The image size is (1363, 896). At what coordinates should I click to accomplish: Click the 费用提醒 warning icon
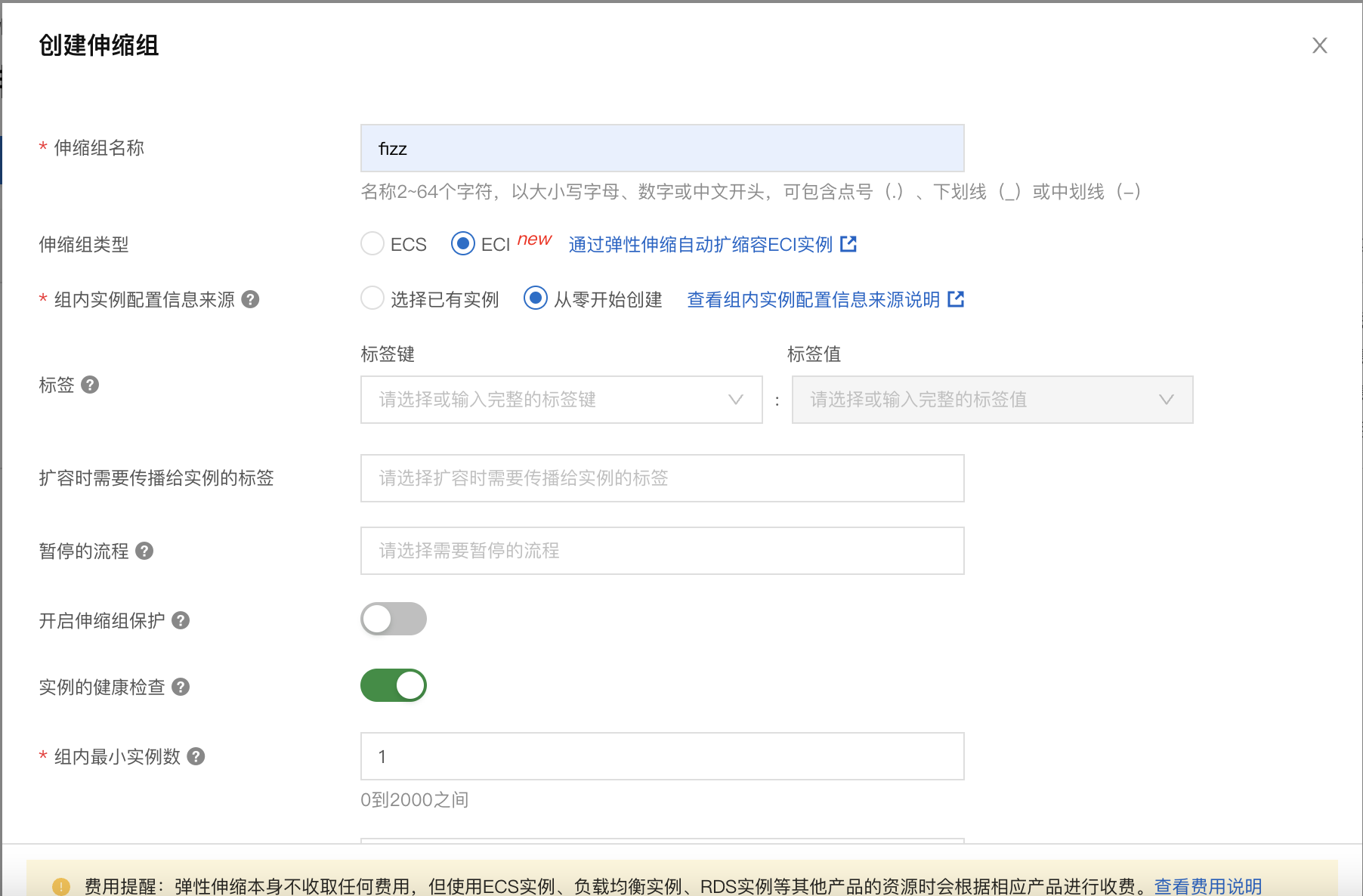coord(61,886)
